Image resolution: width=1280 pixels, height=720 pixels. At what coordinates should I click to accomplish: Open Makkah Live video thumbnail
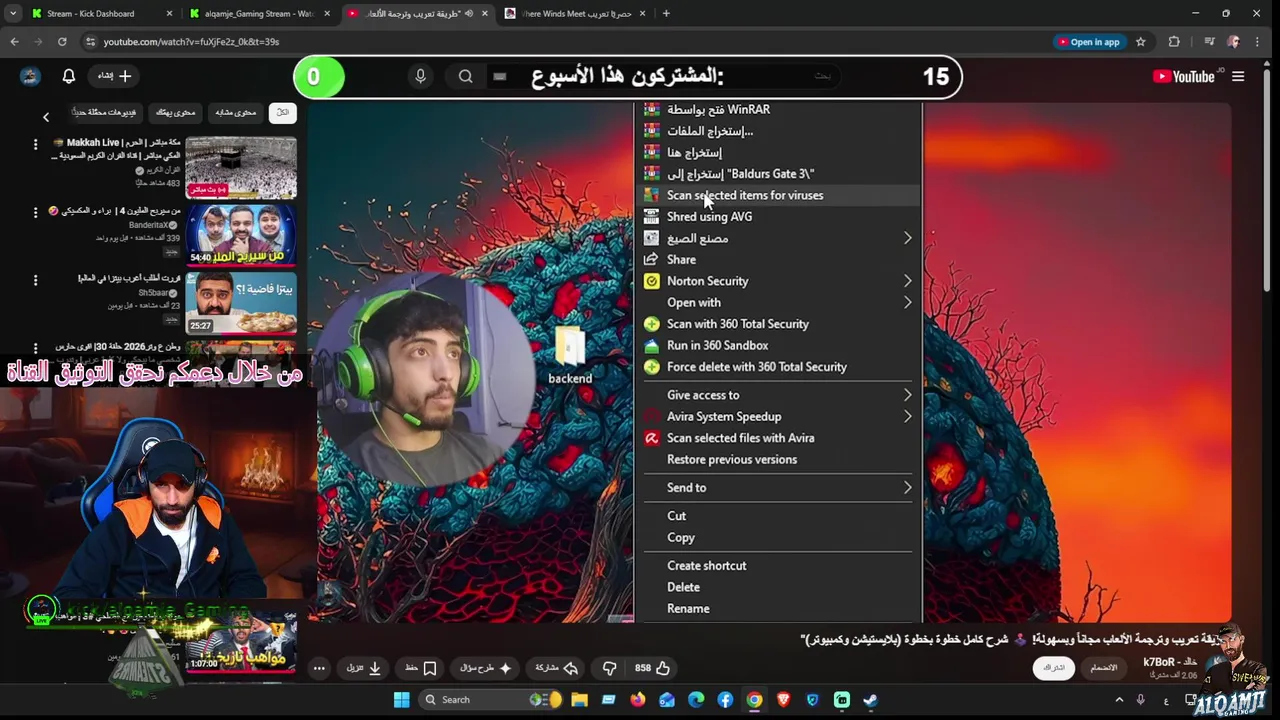[x=241, y=167]
